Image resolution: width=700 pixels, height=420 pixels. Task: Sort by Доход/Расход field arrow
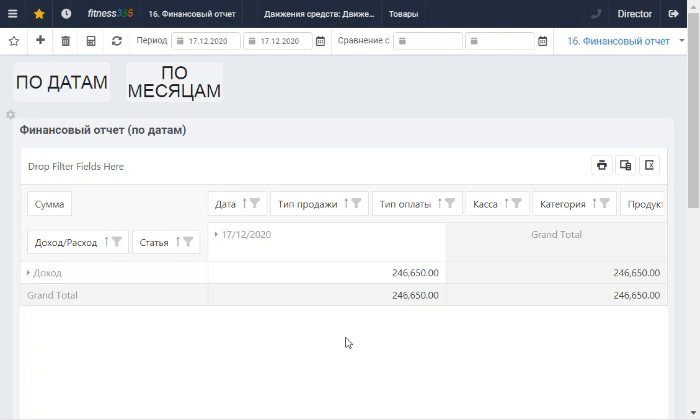point(106,242)
